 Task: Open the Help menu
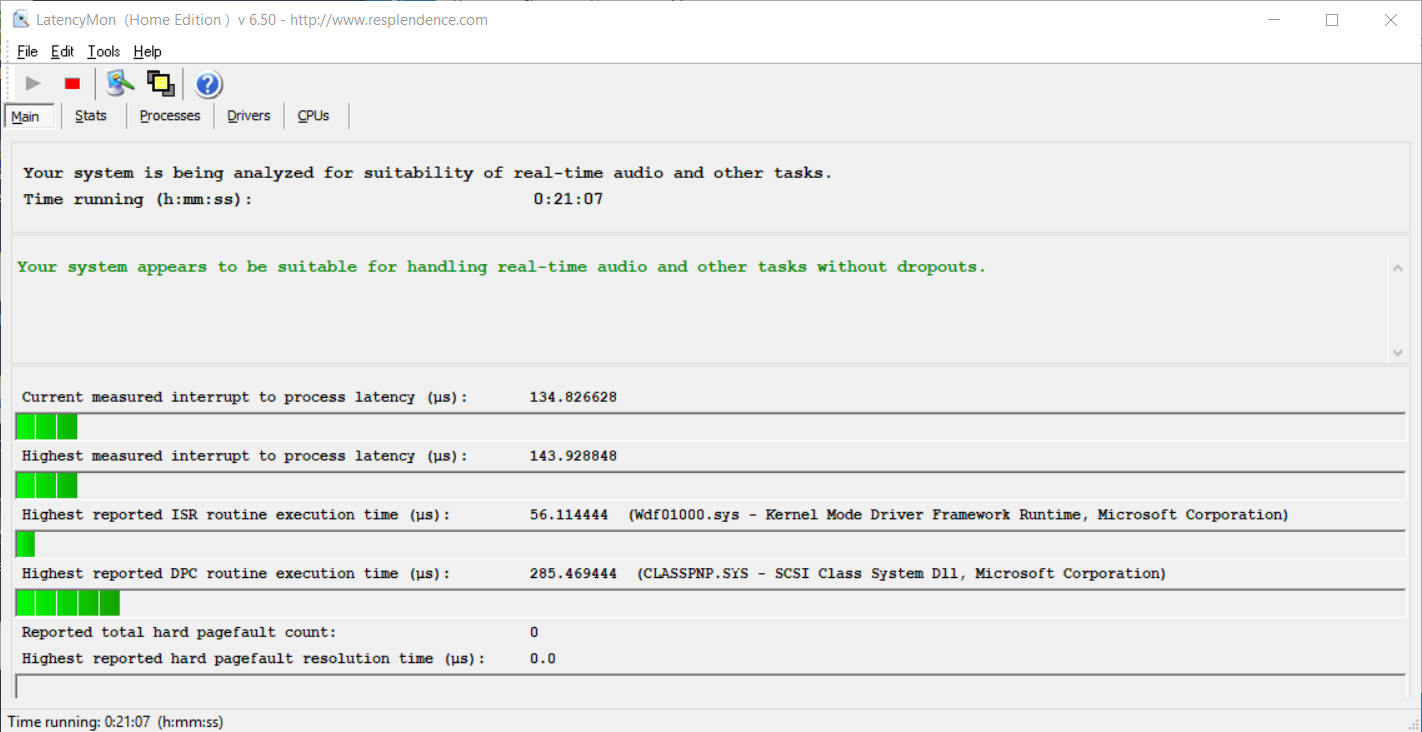[x=147, y=51]
